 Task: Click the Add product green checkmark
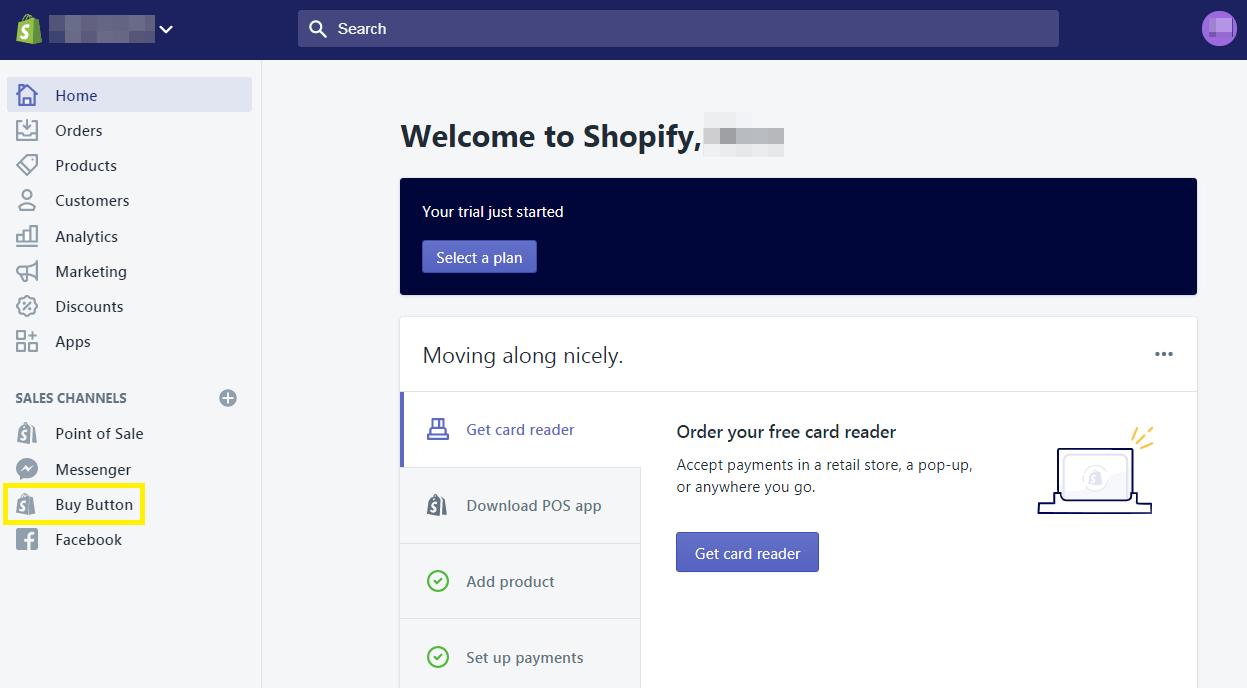point(438,581)
